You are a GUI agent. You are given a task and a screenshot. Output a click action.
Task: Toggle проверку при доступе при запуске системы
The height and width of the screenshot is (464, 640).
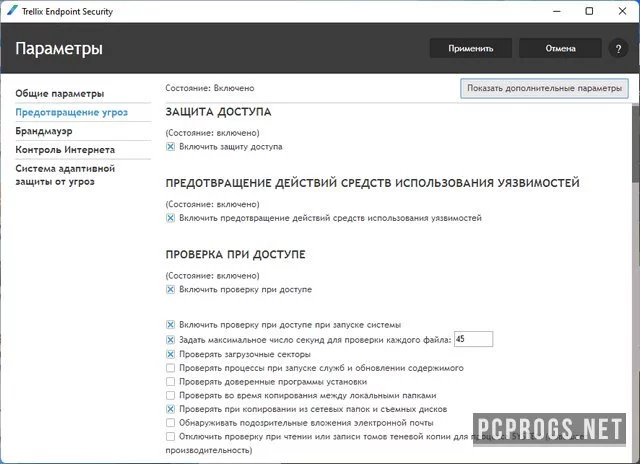pos(171,325)
